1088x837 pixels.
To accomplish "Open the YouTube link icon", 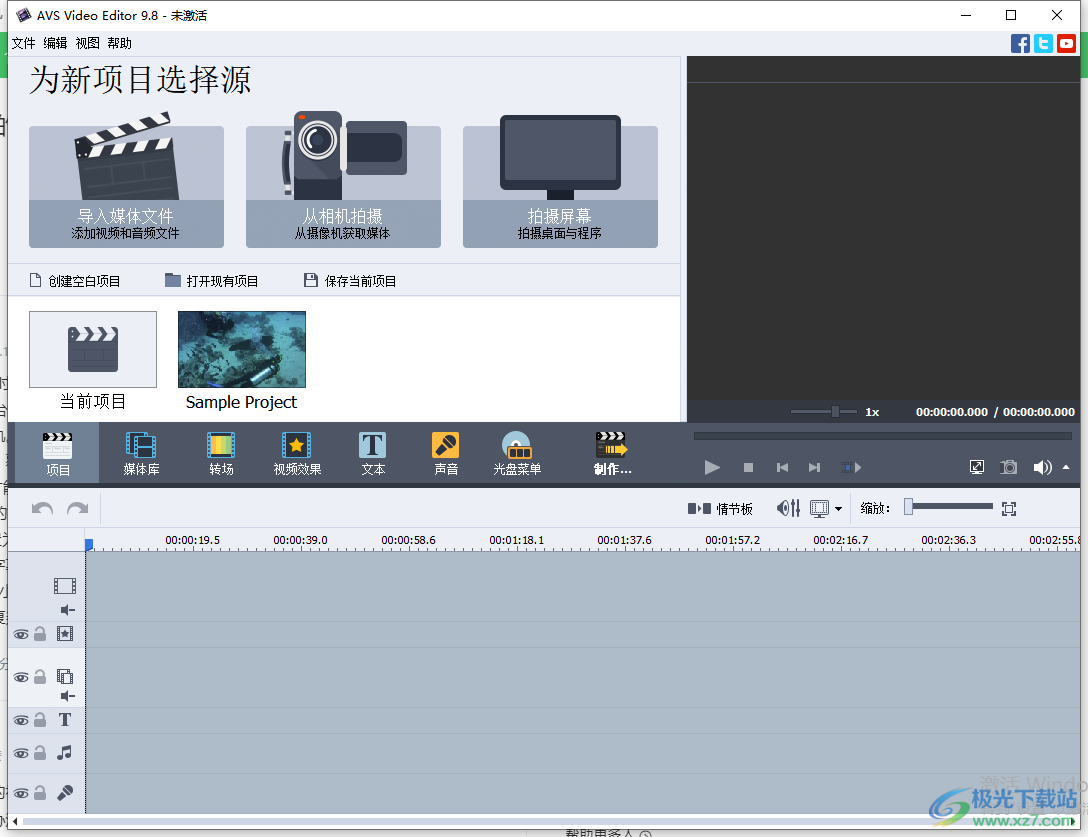I will [1066, 44].
